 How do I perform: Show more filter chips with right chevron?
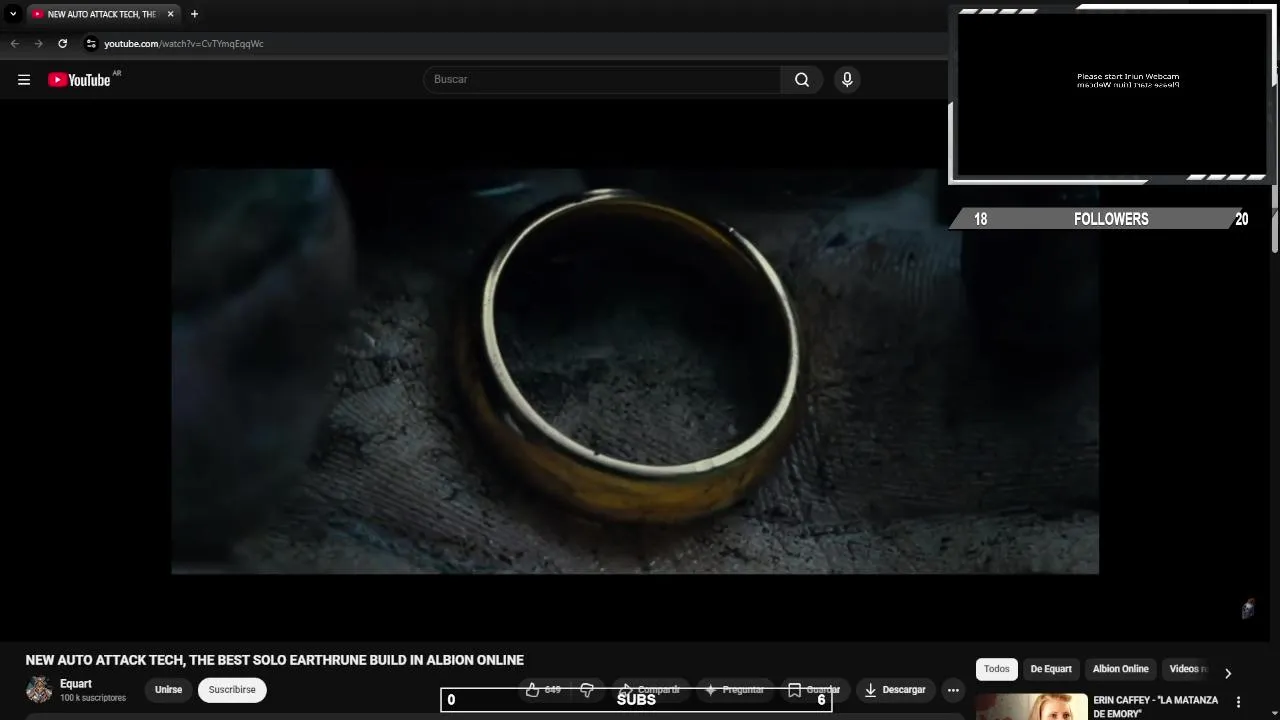(x=1228, y=673)
